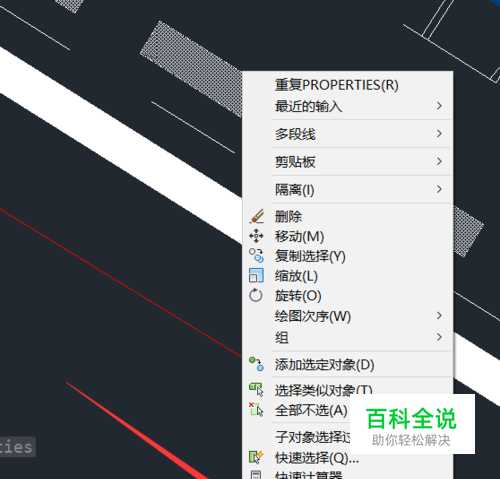This screenshot has height=479, width=500.
Task: Click the deselect icon beside 全部不选(A)
Action: (x=256, y=410)
